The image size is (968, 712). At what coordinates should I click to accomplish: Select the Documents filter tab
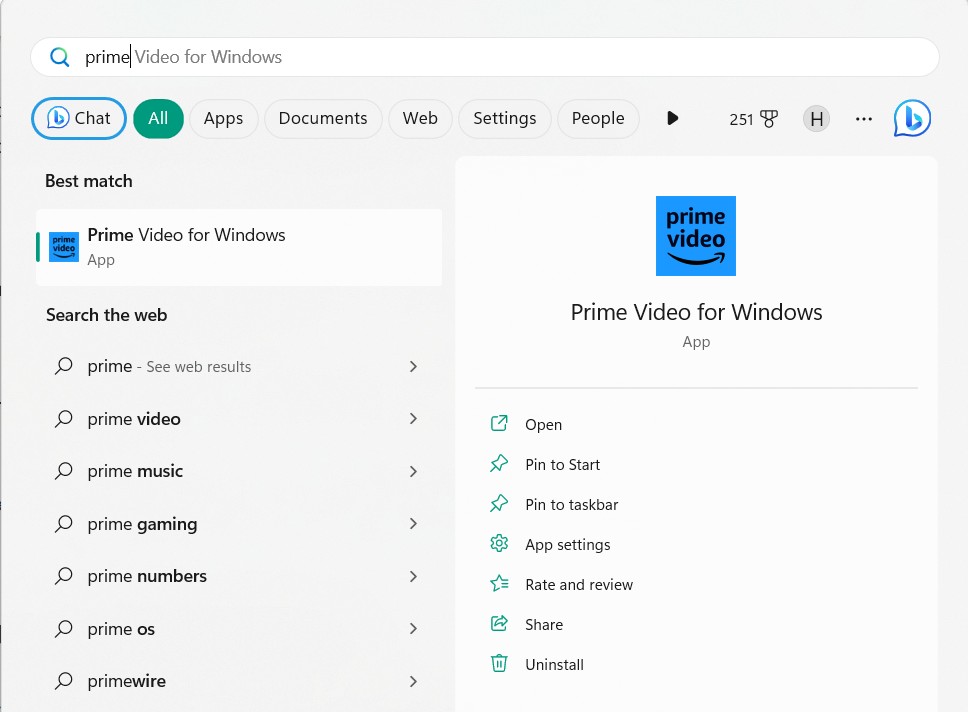pyautogui.click(x=323, y=118)
